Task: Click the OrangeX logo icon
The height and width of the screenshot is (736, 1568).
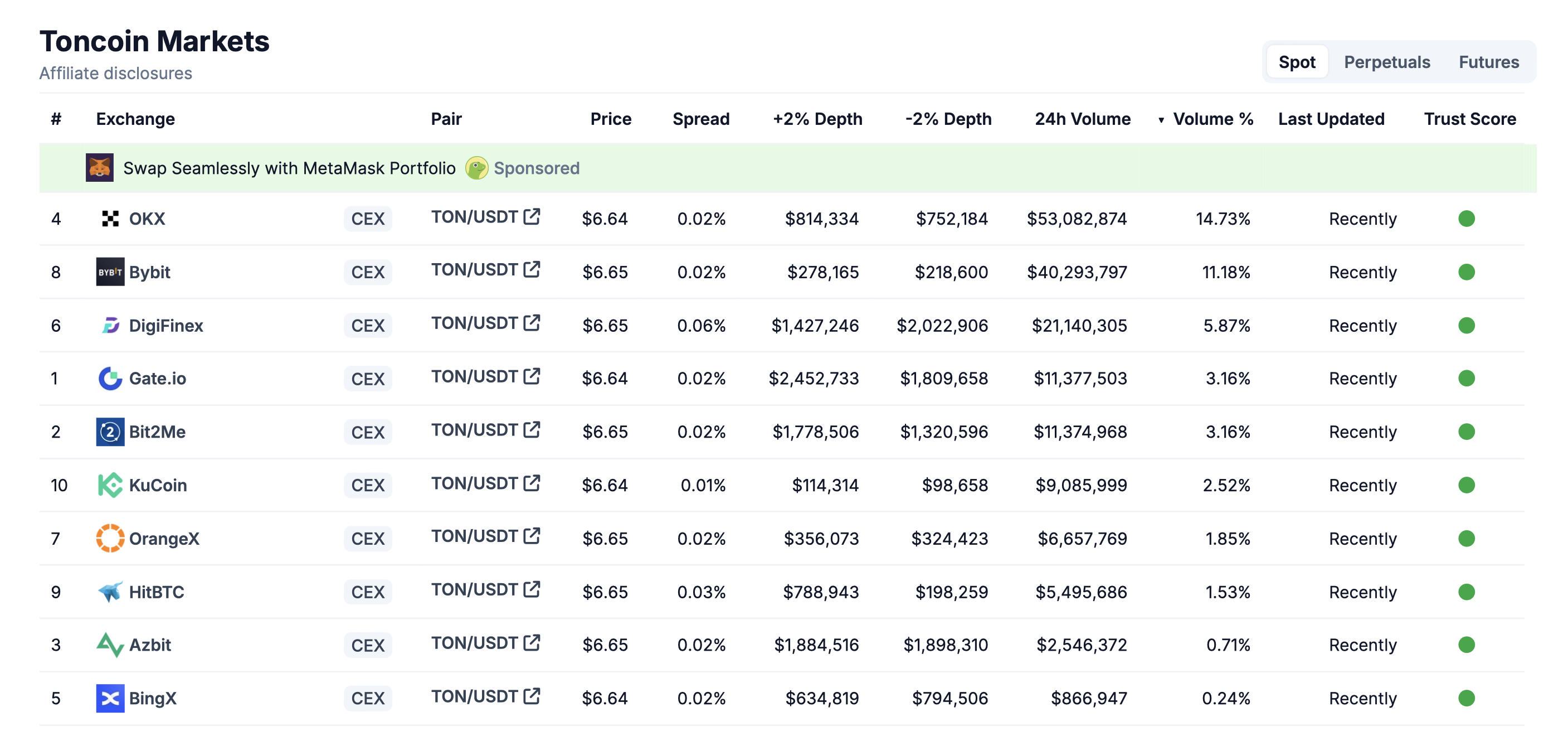Action: pyautogui.click(x=110, y=538)
